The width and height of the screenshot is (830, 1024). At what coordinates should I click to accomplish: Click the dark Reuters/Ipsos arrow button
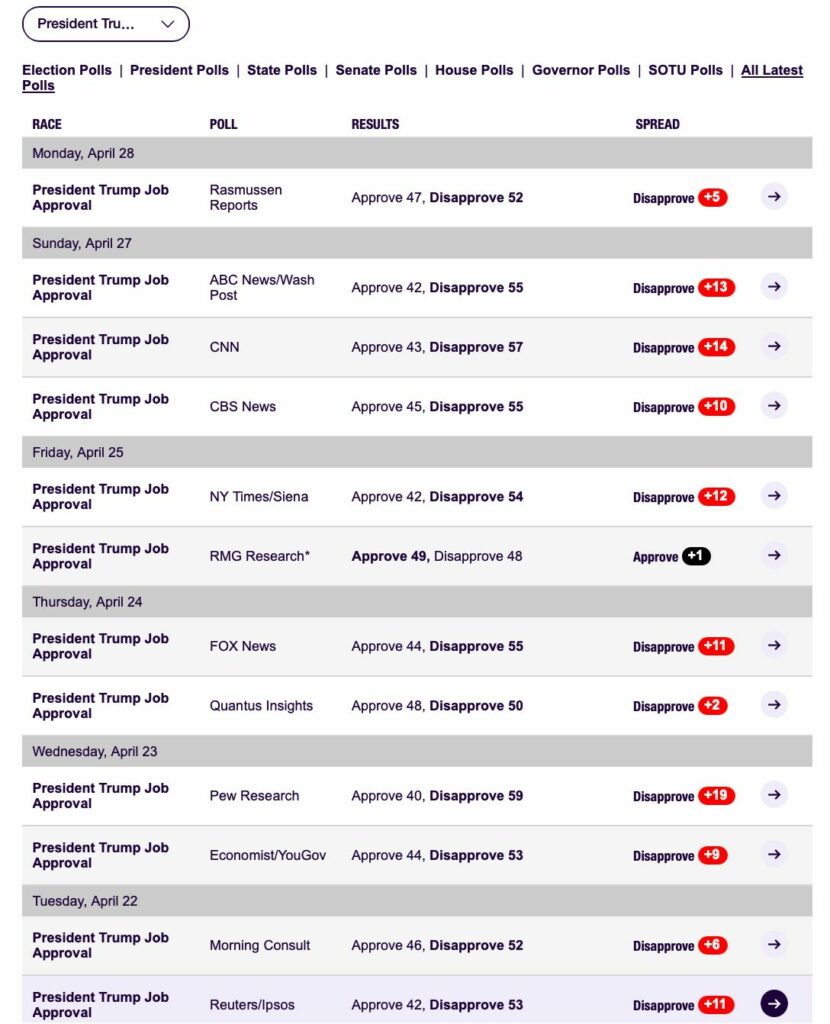(774, 1003)
